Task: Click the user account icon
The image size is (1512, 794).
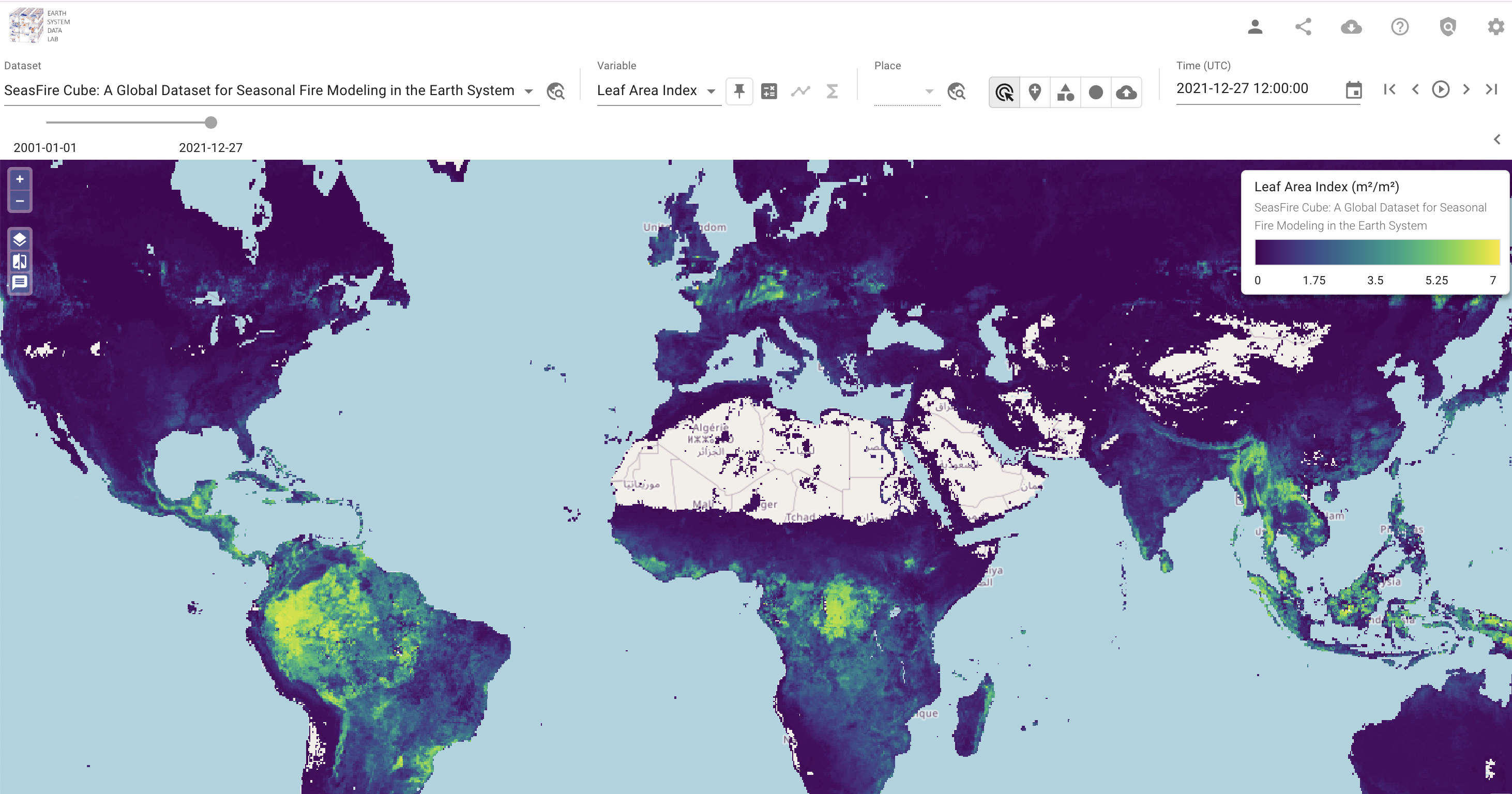Action: (1255, 27)
